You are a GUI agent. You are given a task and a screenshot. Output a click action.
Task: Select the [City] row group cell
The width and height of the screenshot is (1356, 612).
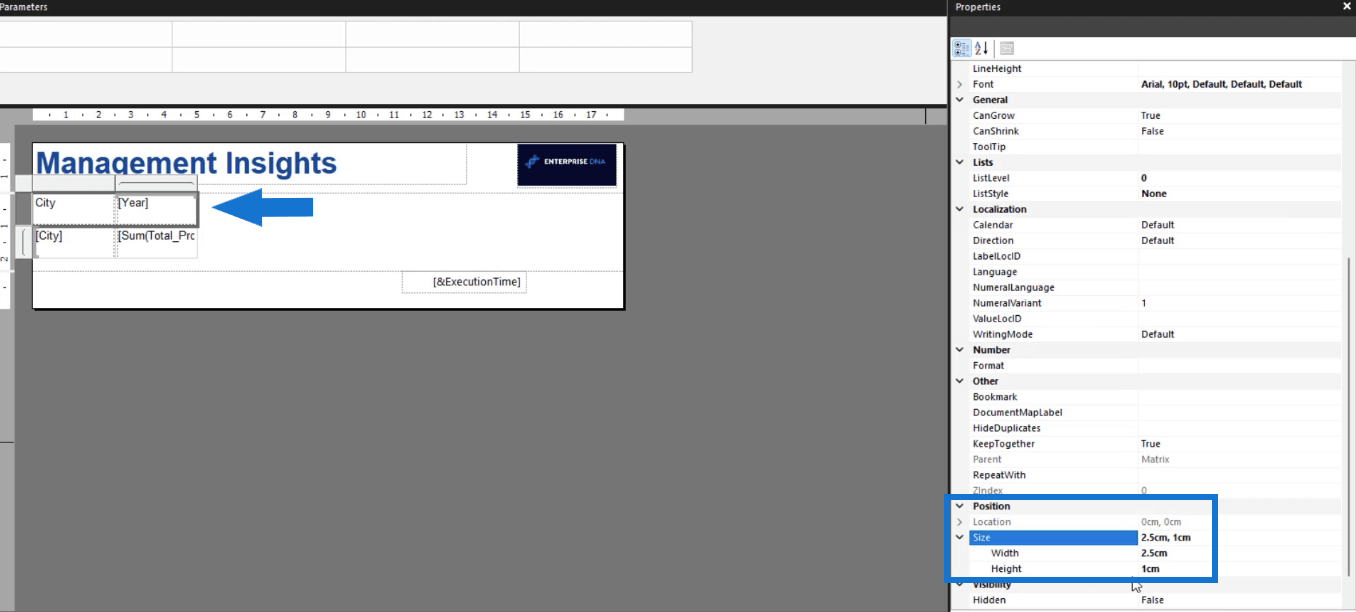point(74,242)
